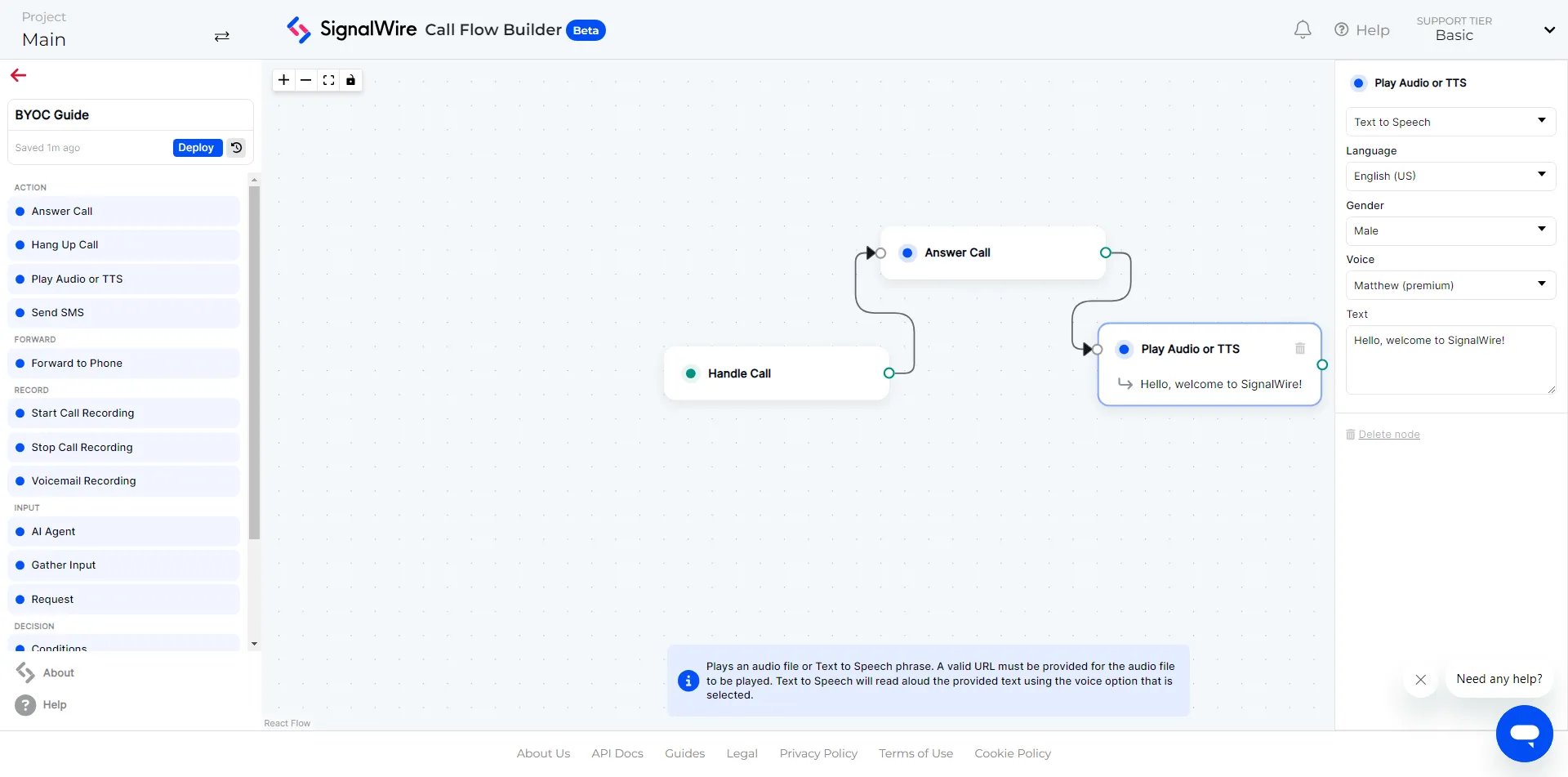This screenshot has width=1568, height=777.
Task: Zoom into the canvas with plus icon
Action: coord(283,80)
